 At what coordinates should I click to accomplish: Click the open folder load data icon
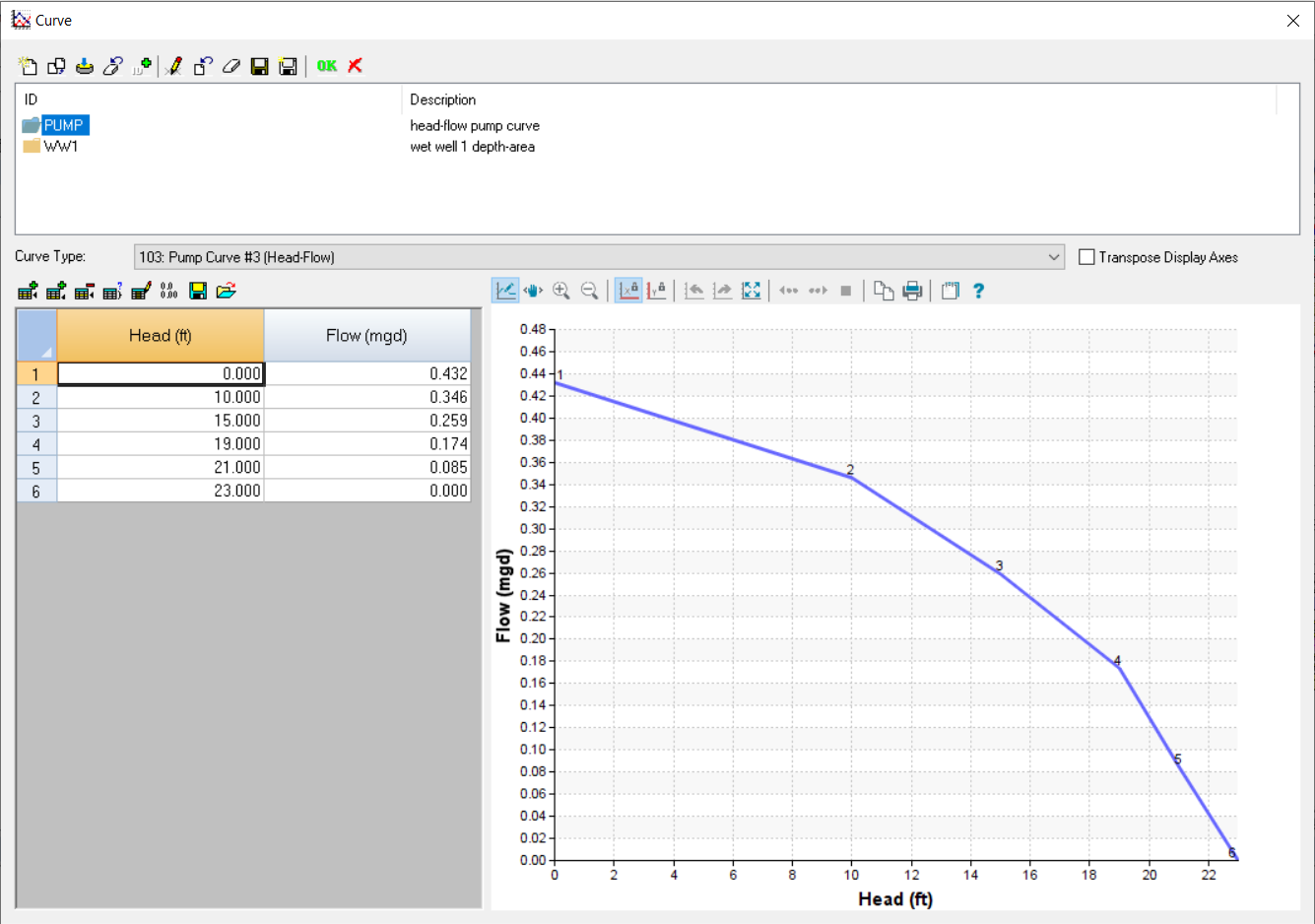[x=227, y=291]
